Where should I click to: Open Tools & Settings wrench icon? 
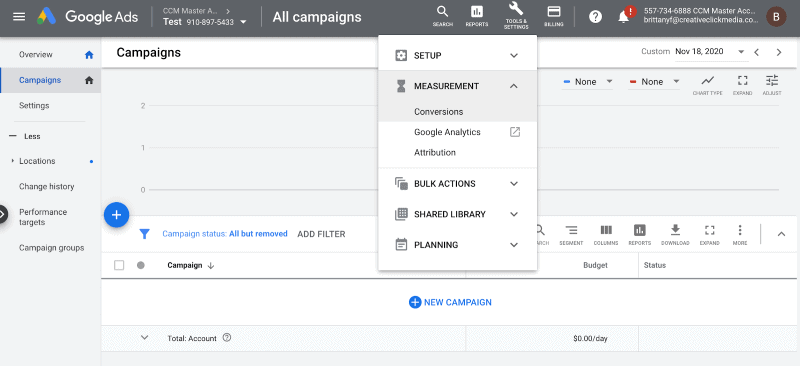pos(516,15)
